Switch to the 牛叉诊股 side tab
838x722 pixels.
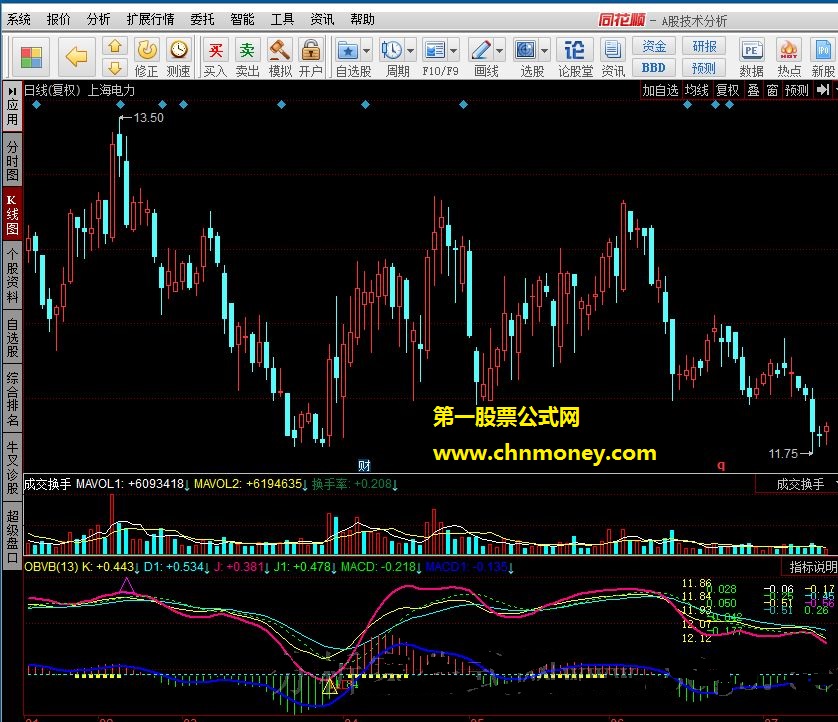point(12,467)
